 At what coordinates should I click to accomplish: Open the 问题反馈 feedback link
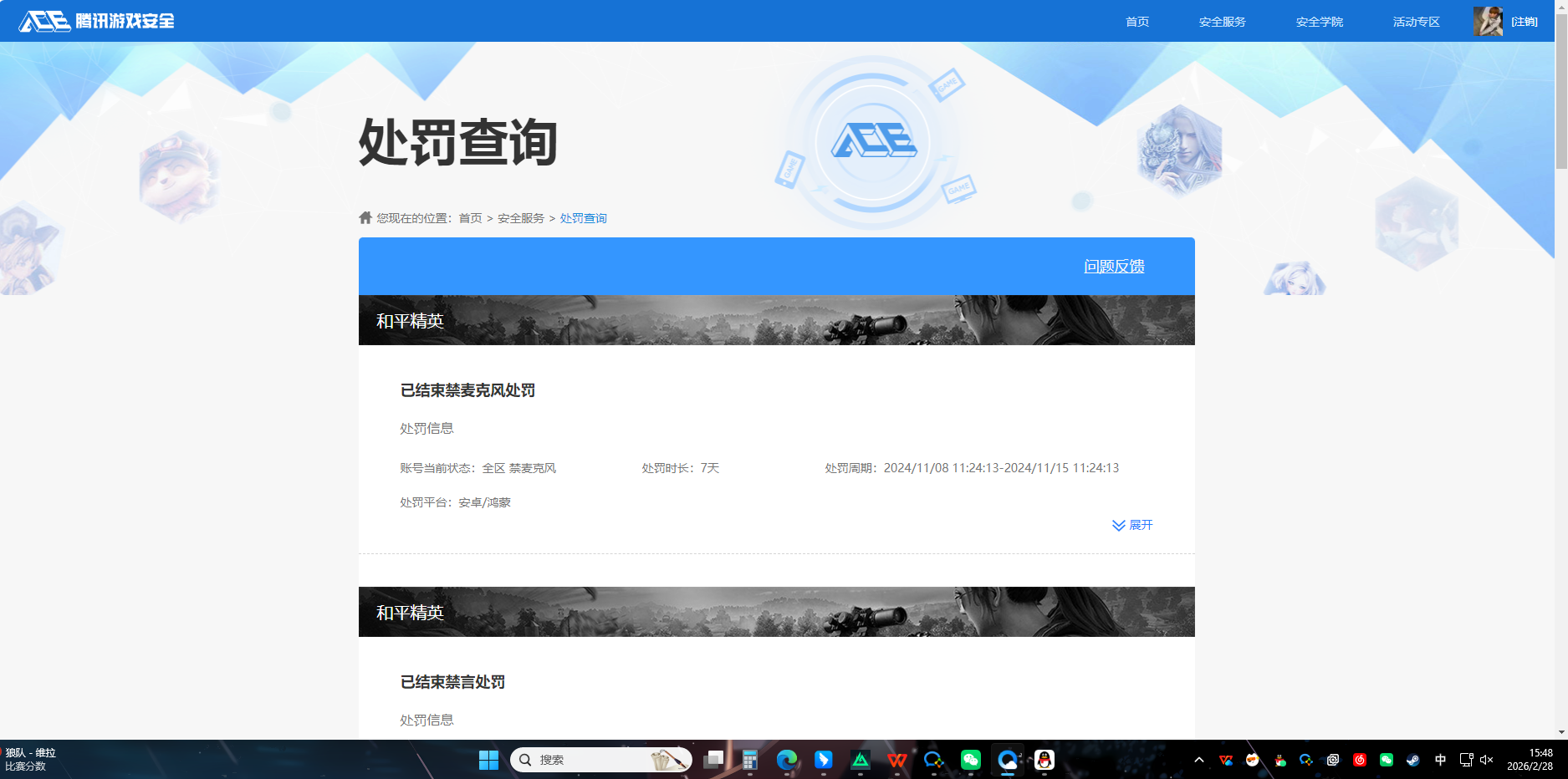pyautogui.click(x=1115, y=266)
